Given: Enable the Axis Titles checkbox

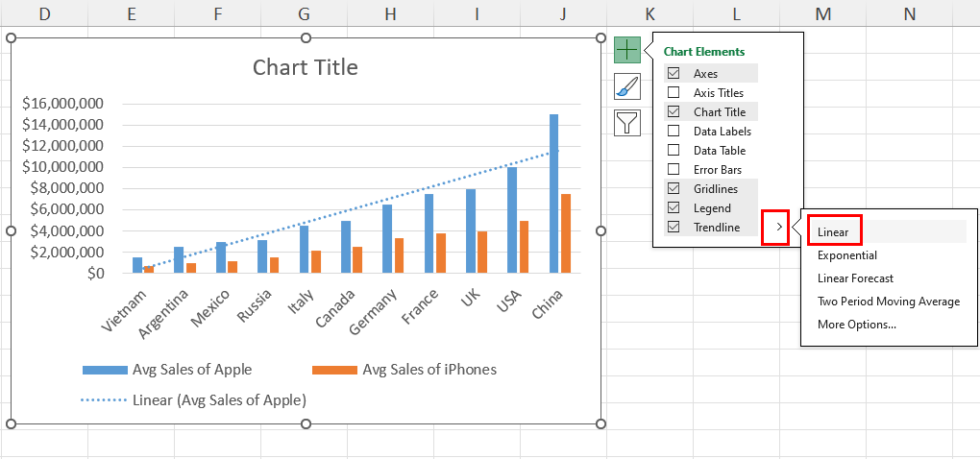Looking at the screenshot, I should (x=673, y=93).
